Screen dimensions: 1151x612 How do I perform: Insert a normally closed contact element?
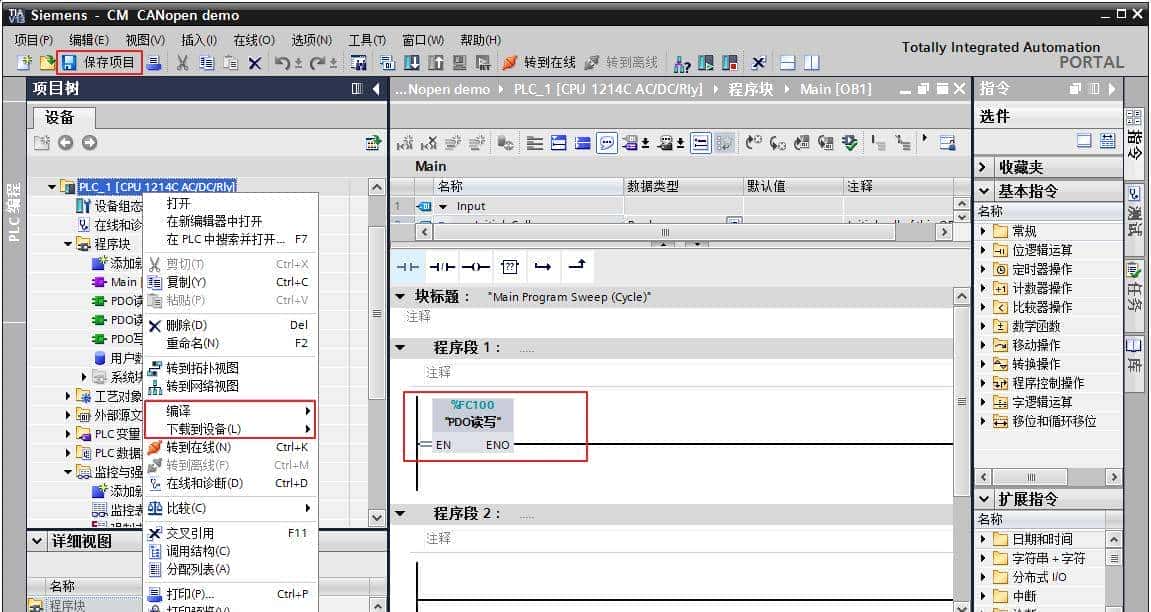(x=443, y=266)
